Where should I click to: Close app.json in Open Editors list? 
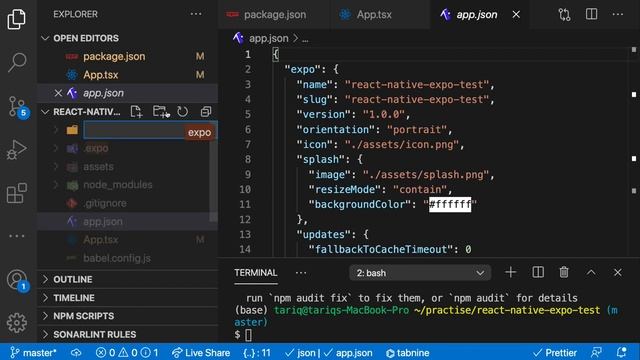click(58, 93)
